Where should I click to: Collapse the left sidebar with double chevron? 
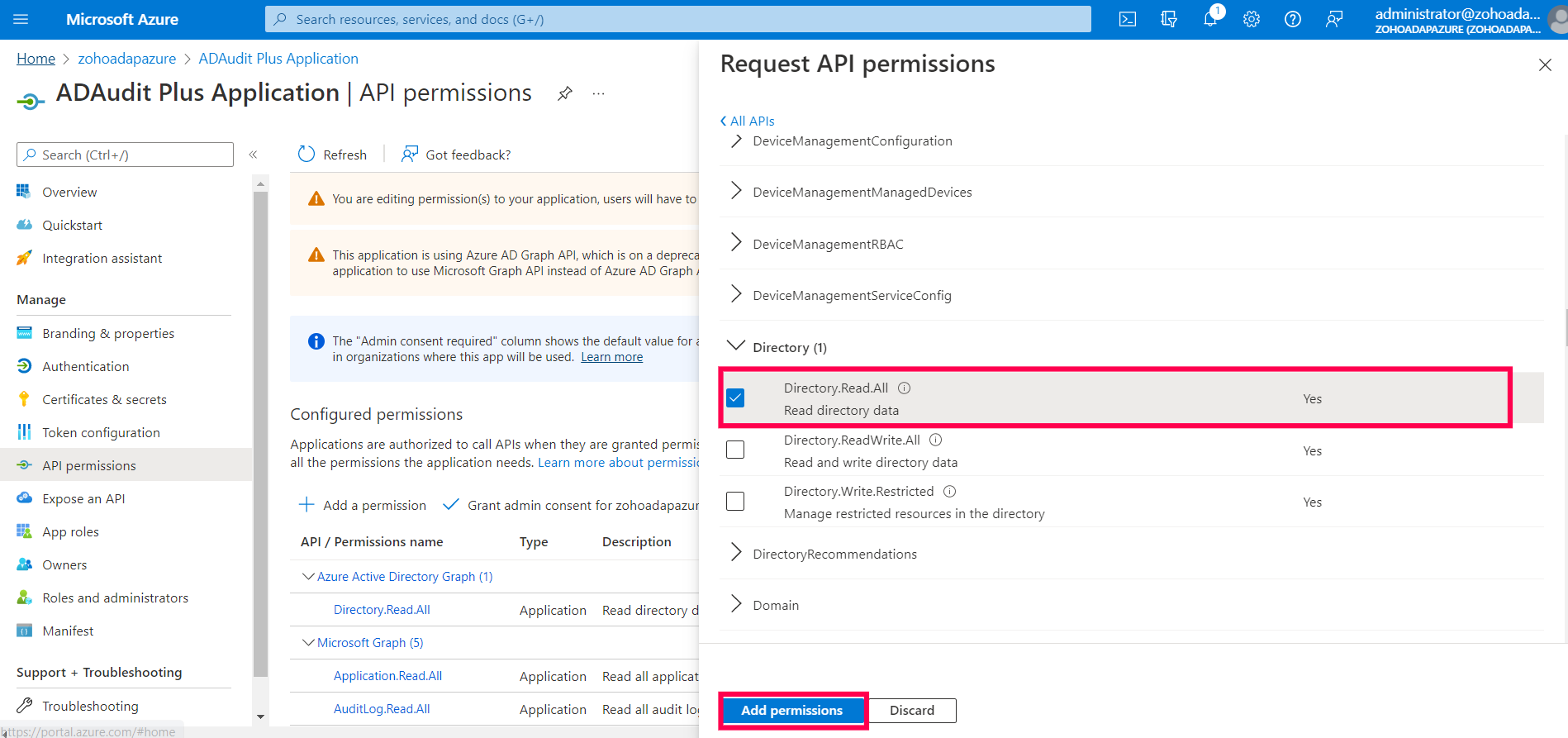pos(253,155)
